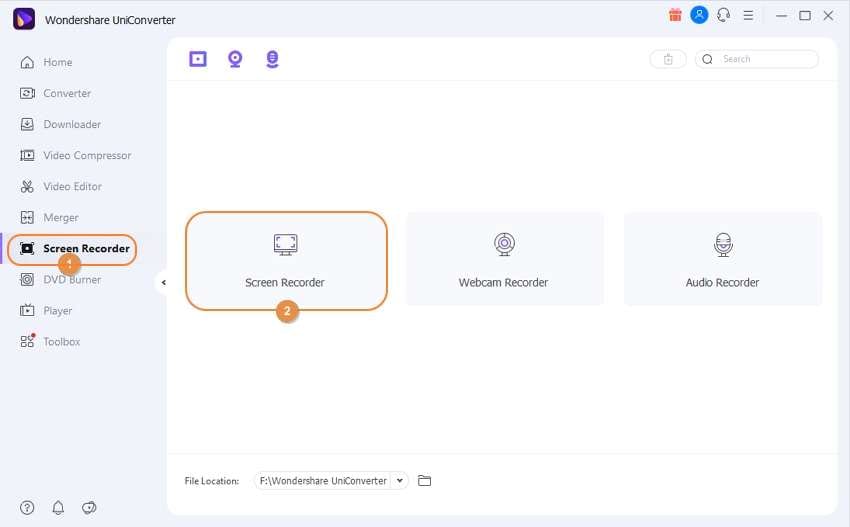
Task: Open the headset support icon
Action: click(x=724, y=15)
